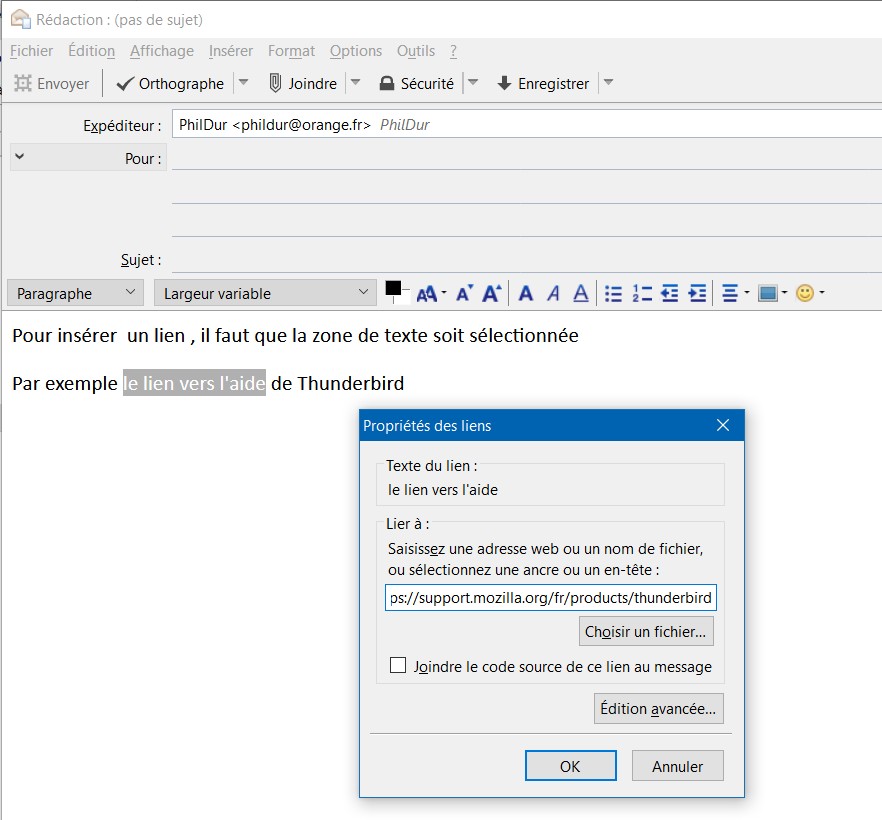882x820 pixels.
Task: Click the black text color swatch
Action: click(393, 290)
